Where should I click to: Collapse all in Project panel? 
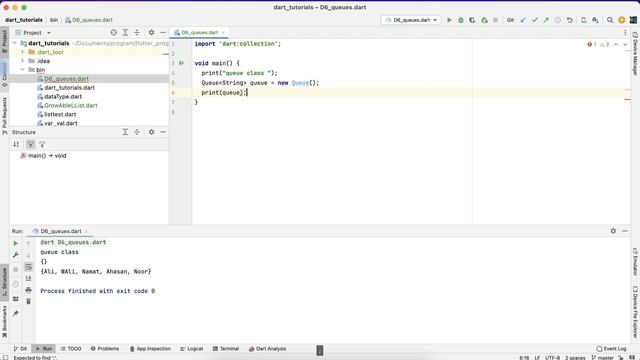137,32
